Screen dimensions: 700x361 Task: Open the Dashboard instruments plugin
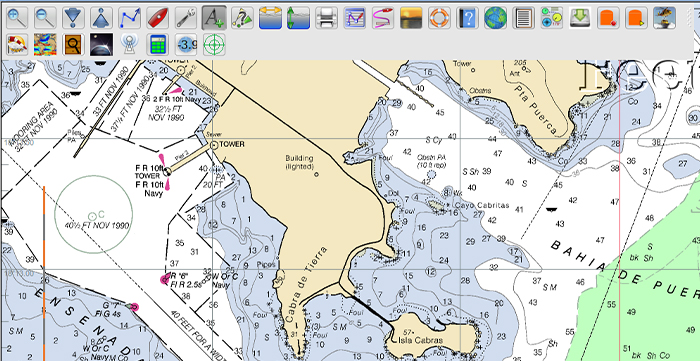[x=551, y=18]
